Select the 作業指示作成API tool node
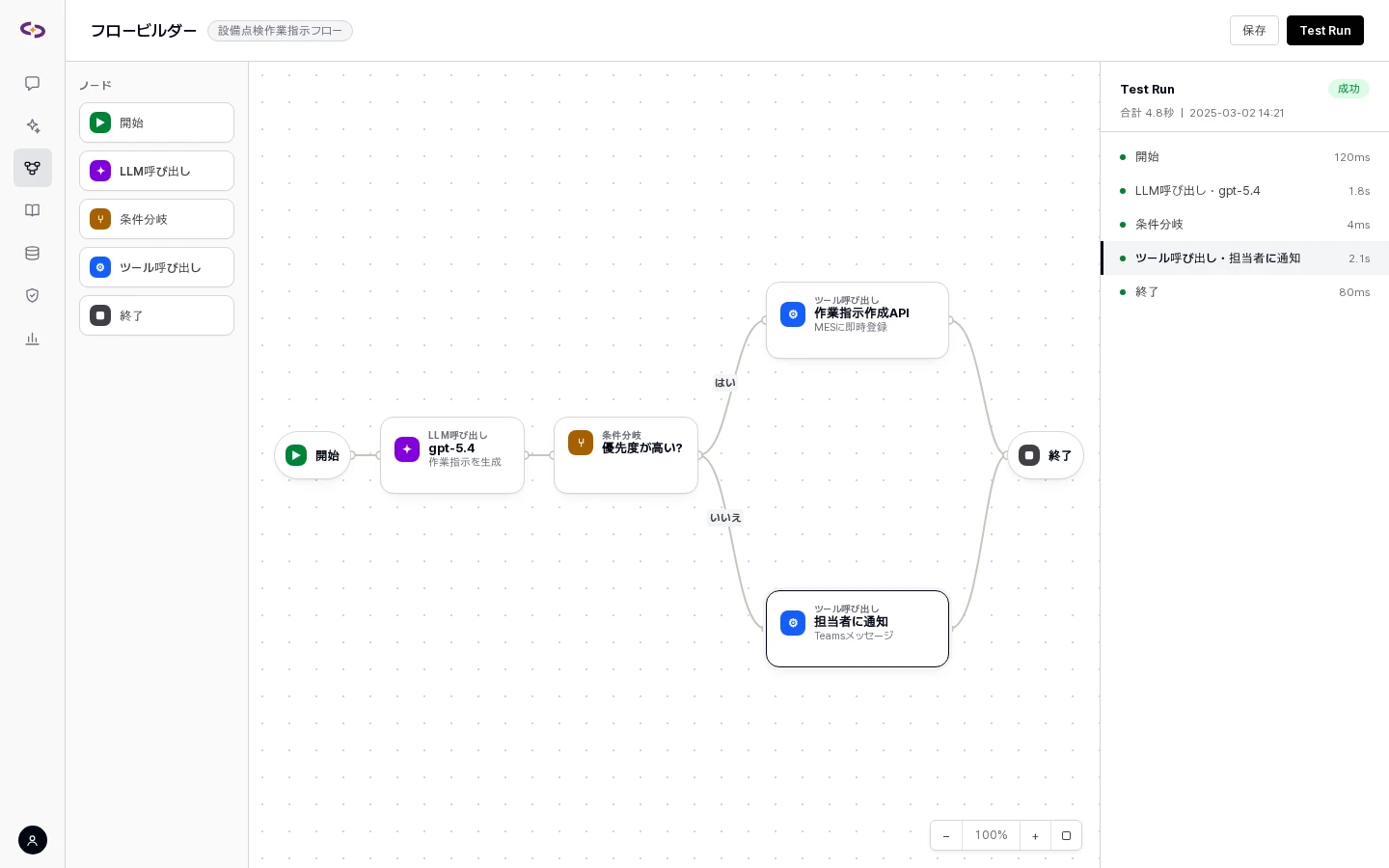Viewport: 1389px width, 868px height. coord(858,320)
